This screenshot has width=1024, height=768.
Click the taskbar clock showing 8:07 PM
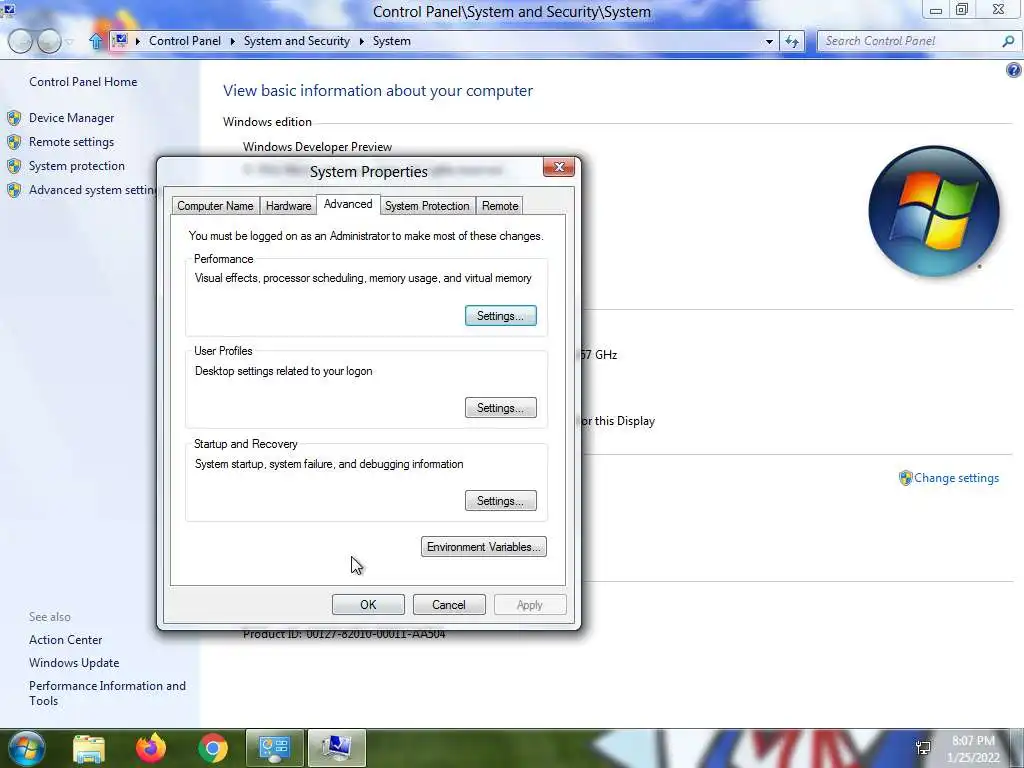tap(973, 749)
